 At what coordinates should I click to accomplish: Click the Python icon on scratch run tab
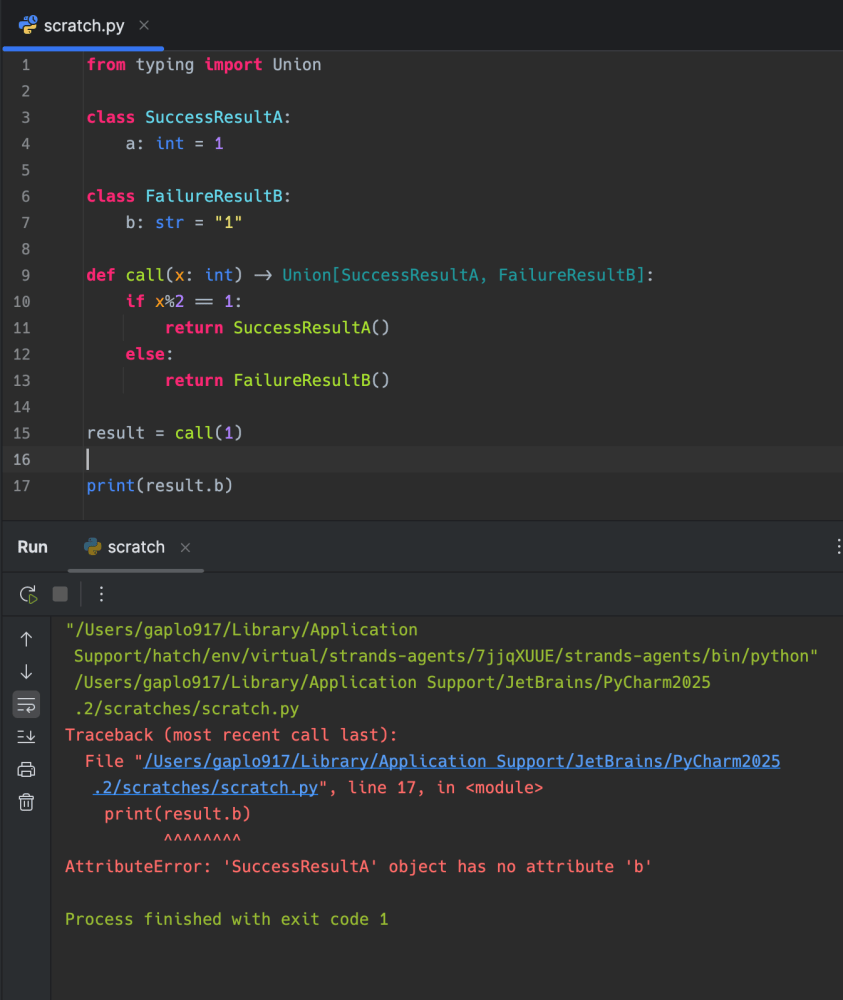[x=93, y=547]
